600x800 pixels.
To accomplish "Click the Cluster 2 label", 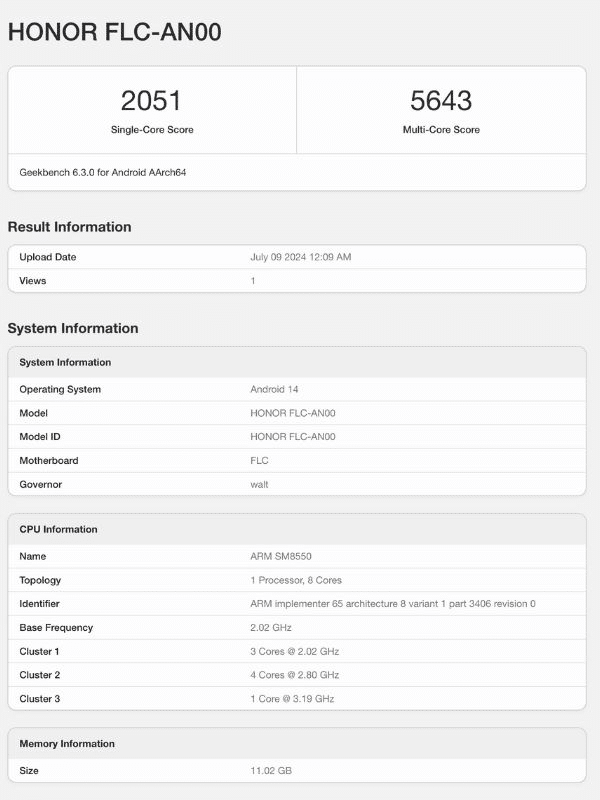I will tap(40, 675).
